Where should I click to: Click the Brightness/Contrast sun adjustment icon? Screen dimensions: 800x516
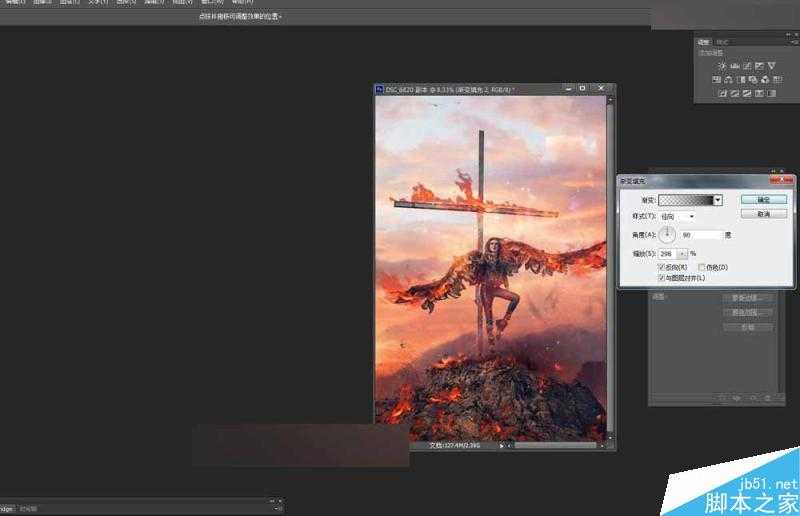(722, 66)
